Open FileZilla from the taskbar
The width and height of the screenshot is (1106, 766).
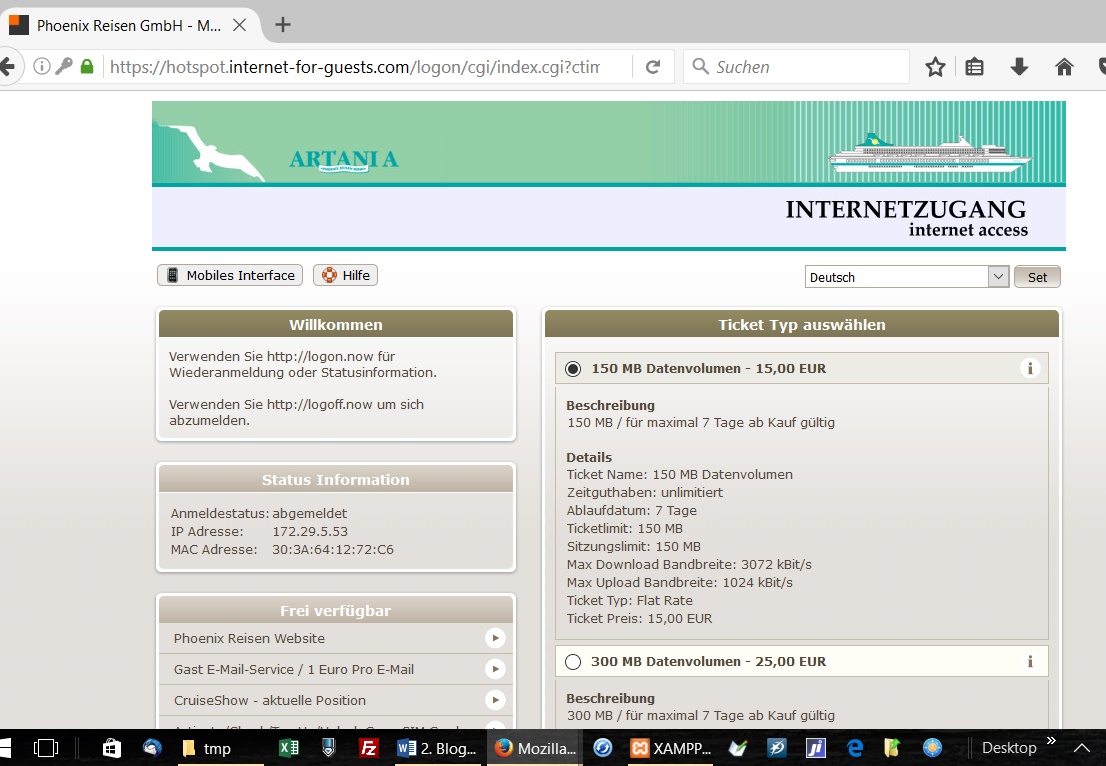[369, 748]
